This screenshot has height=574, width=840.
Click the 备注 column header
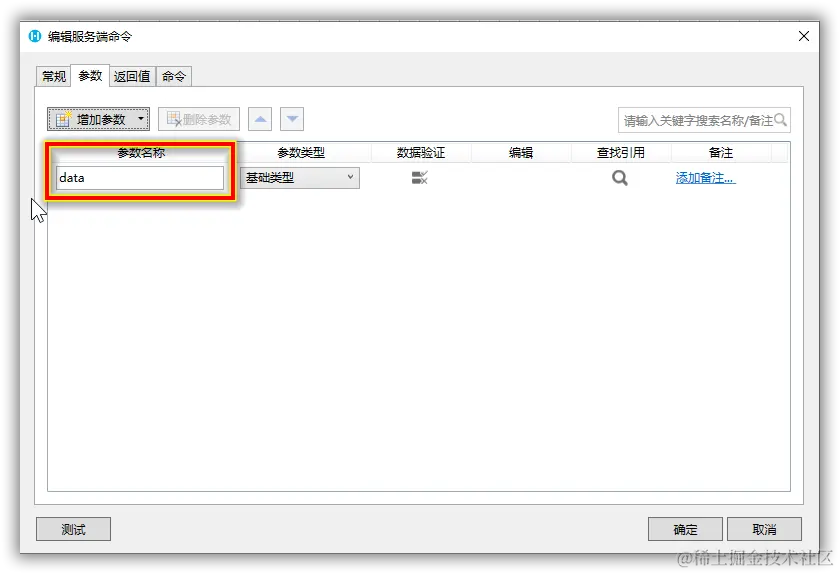click(x=721, y=153)
